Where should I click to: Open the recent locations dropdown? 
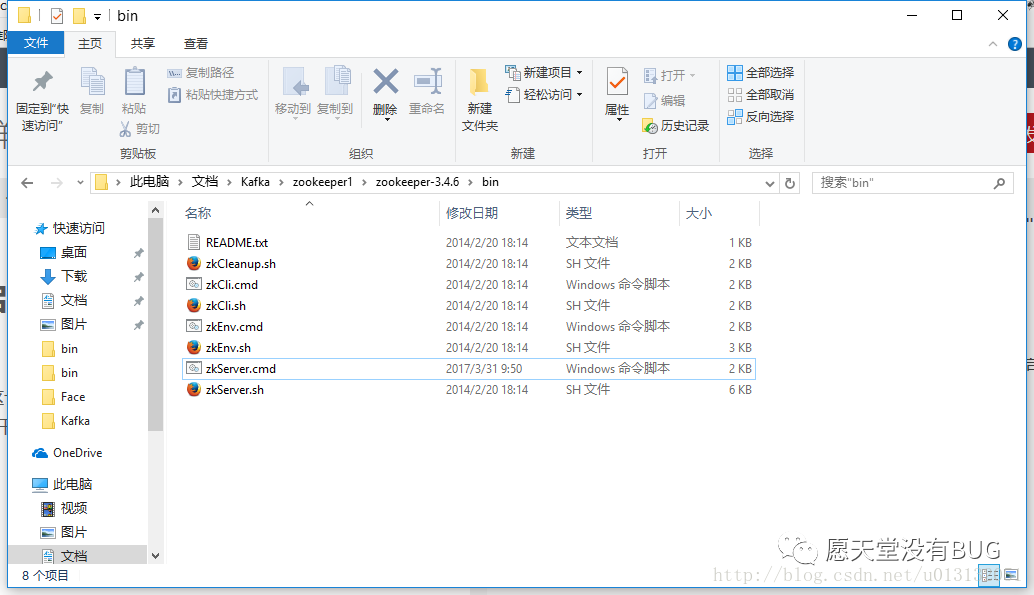[80, 183]
